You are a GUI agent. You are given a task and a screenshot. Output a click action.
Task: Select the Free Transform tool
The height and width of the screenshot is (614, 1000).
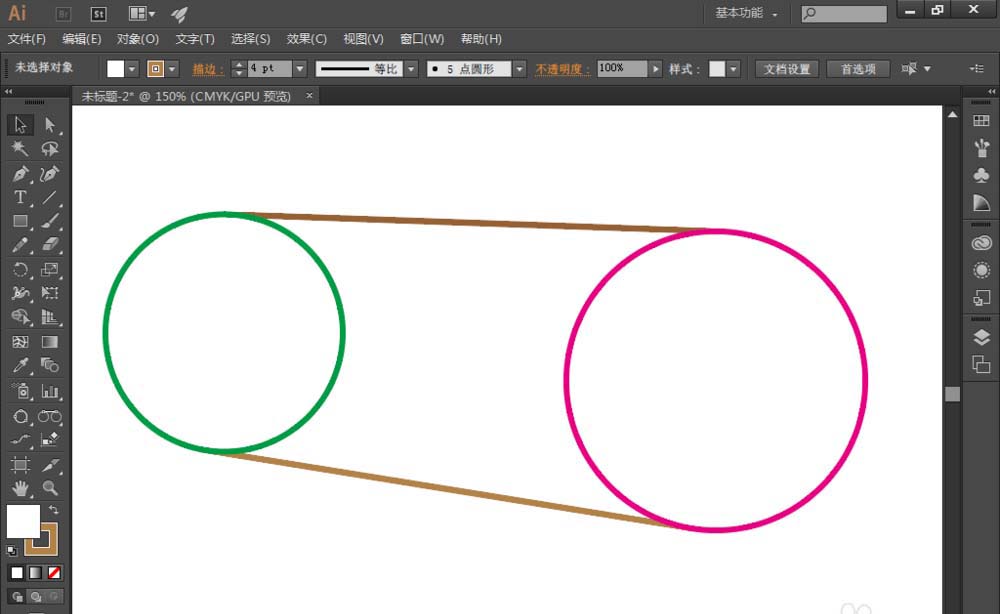coord(50,293)
